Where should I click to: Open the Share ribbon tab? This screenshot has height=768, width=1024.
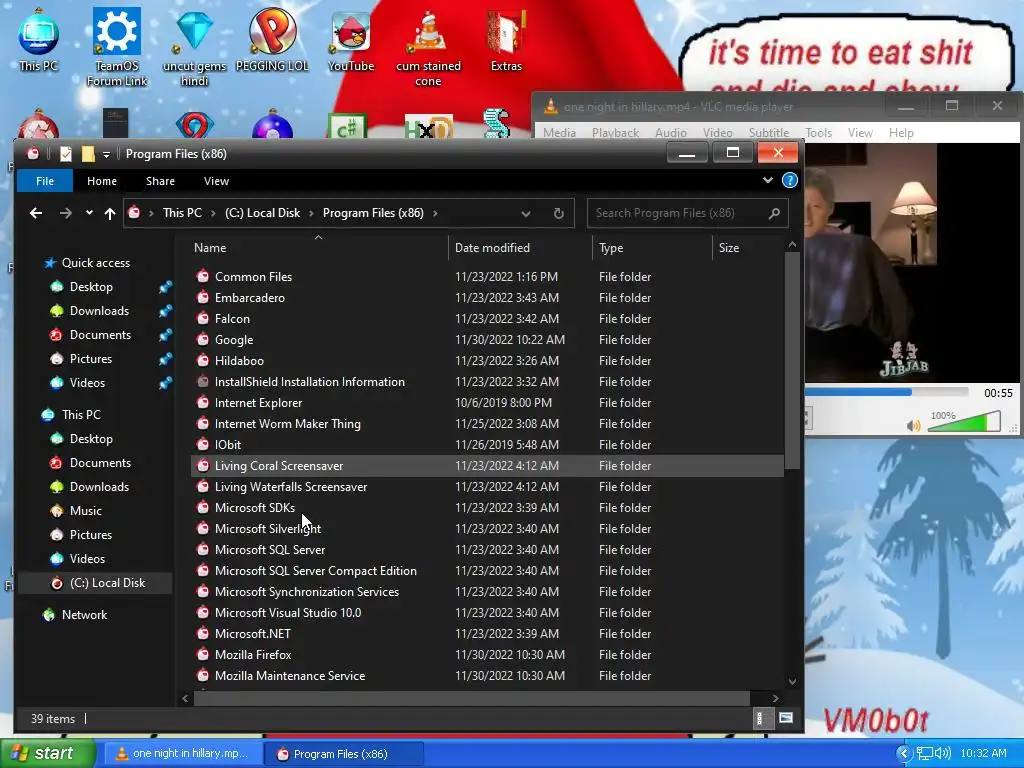(160, 181)
